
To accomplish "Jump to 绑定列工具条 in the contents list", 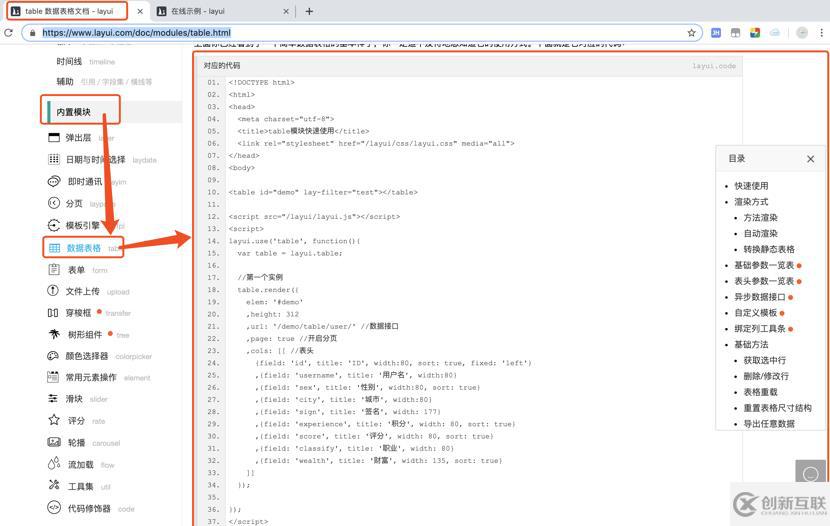I will click(760, 329).
